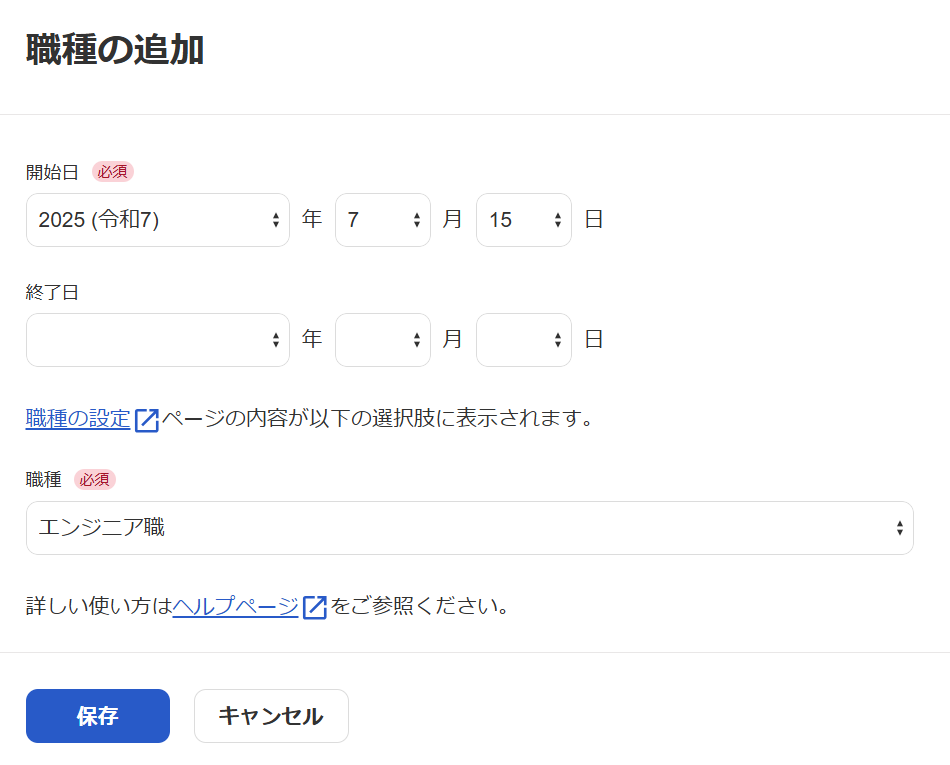This screenshot has width=950, height=765.
Task: Open the ヘルプページ link
Action: coord(236,606)
